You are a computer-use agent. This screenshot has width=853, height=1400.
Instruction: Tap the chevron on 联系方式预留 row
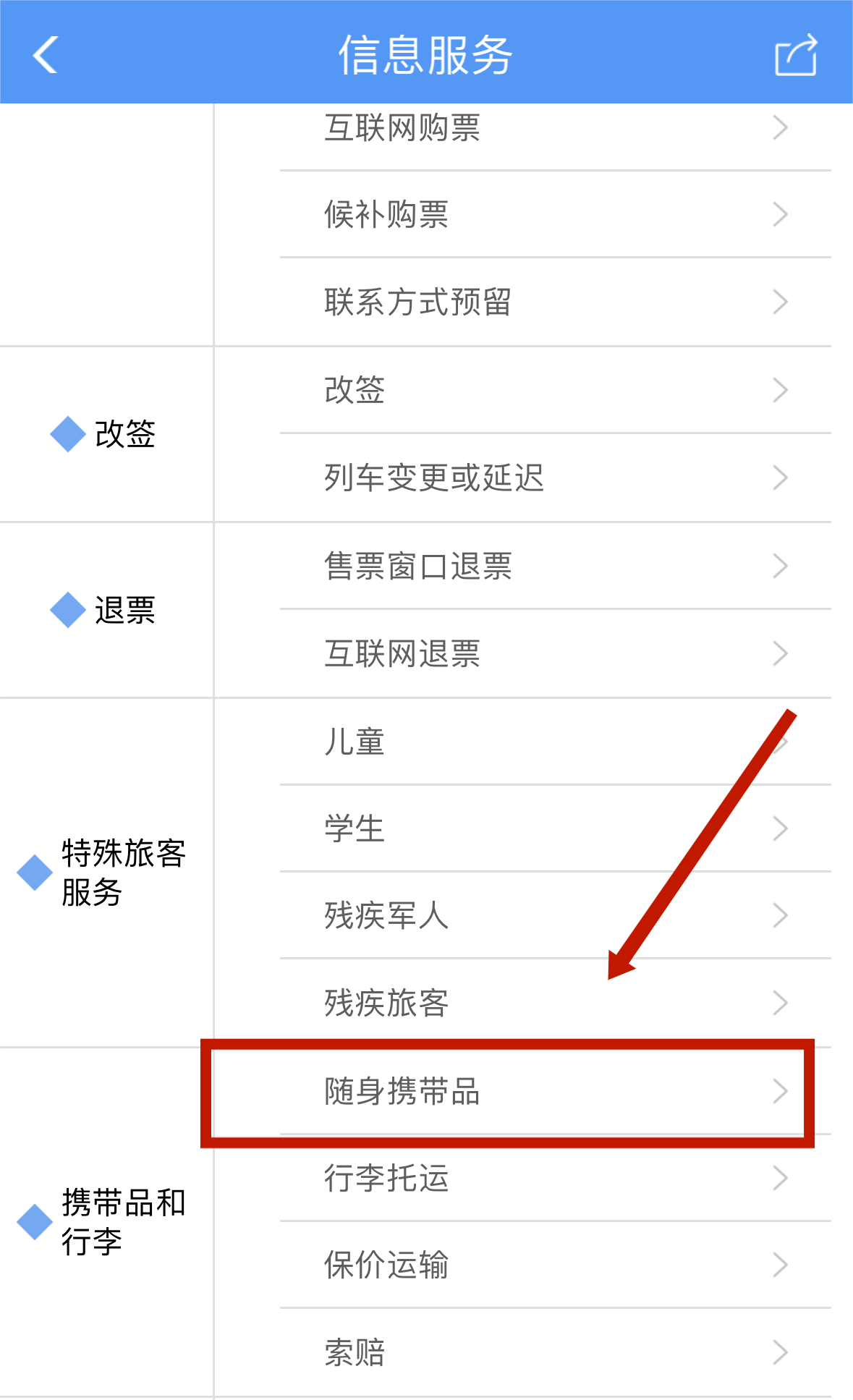pos(780,302)
